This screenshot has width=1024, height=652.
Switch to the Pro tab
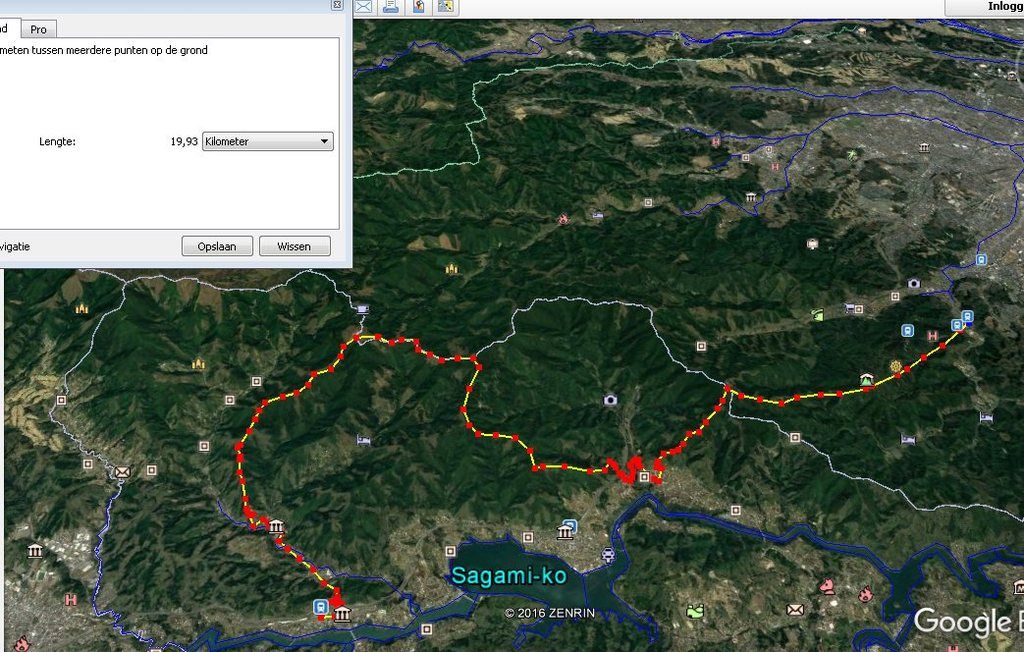click(x=39, y=29)
